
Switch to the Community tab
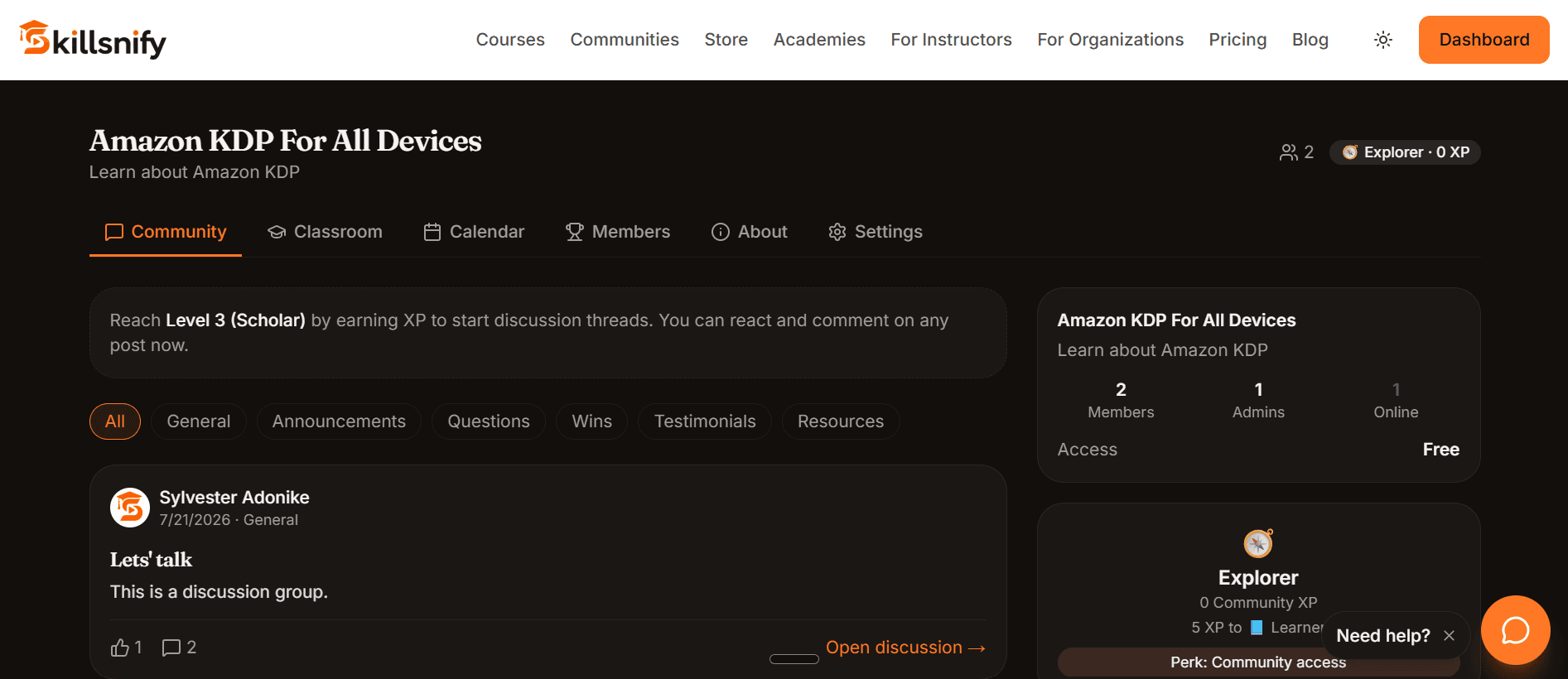pyautogui.click(x=166, y=232)
